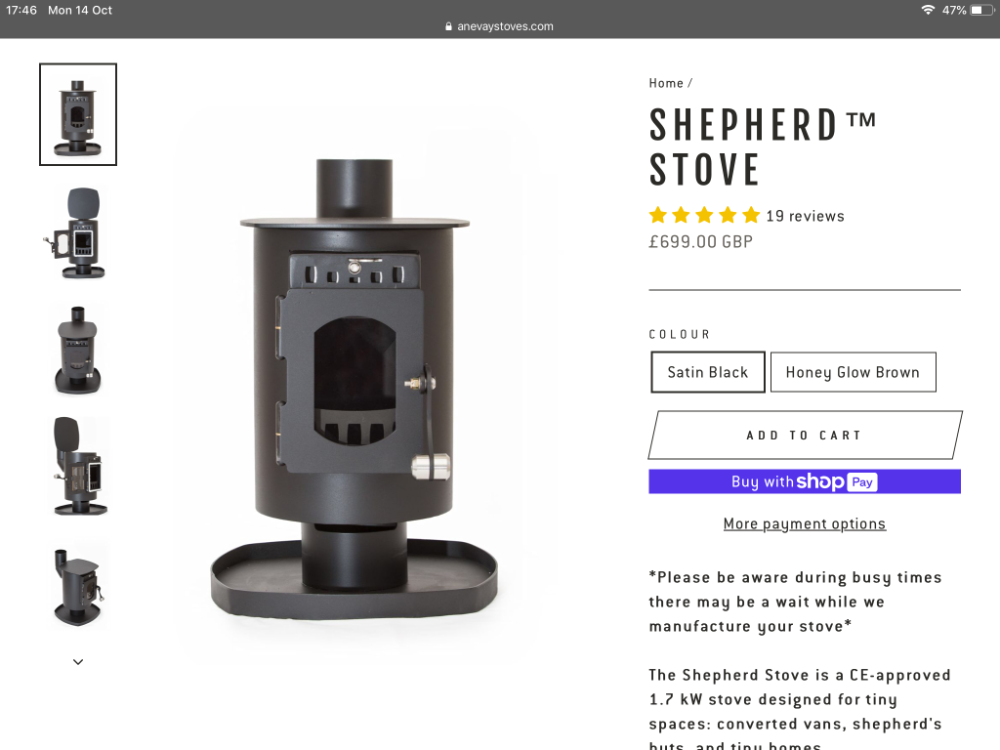Click the first yellow rating star
The height and width of the screenshot is (750, 1000).
click(658, 215)
